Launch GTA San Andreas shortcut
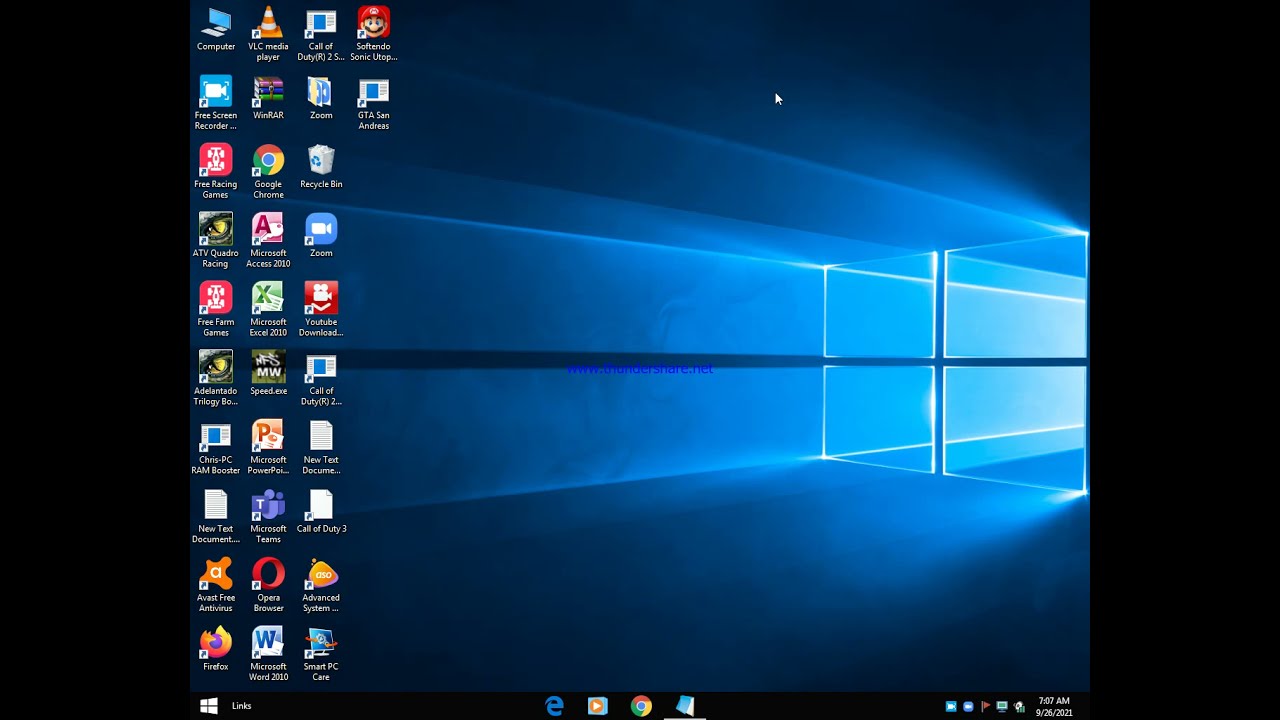The width and height of the screenshot is (1280, 720). [373, 103]
